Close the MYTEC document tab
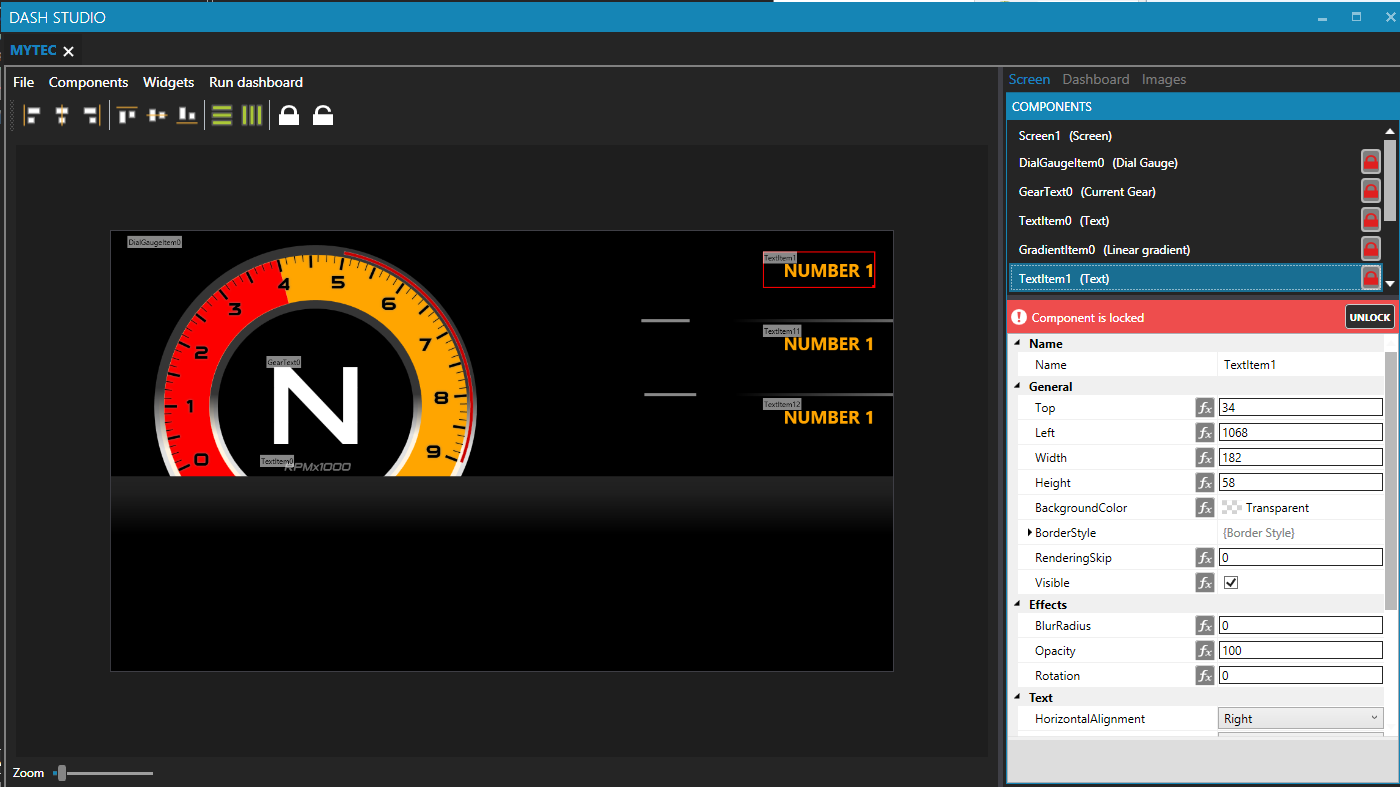Viewport: 1400px width, 787px height. 69,51
